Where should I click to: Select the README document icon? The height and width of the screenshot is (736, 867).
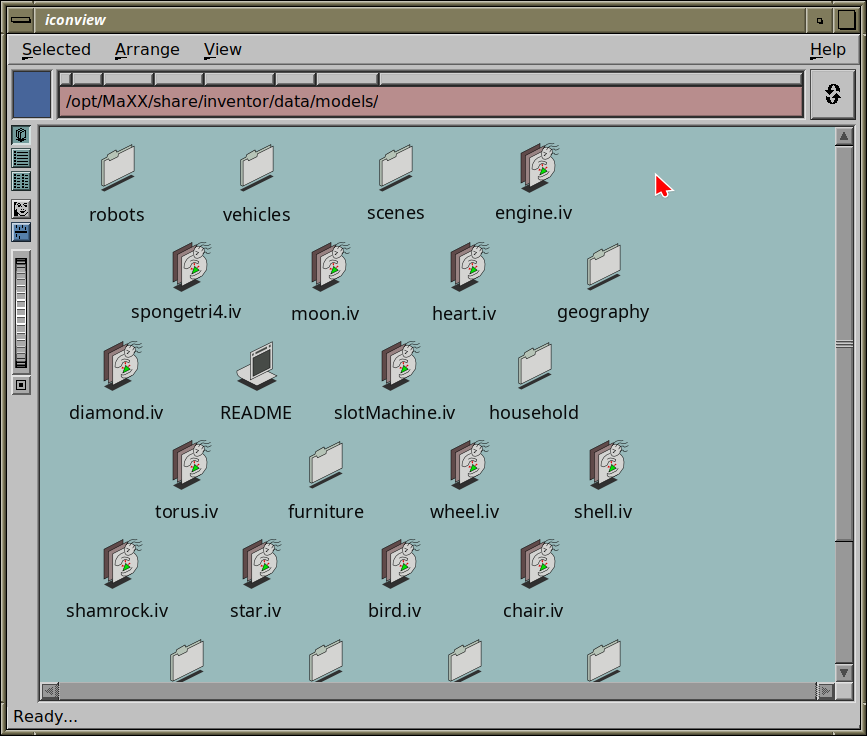pyautogui.click(x=257, y=366)
